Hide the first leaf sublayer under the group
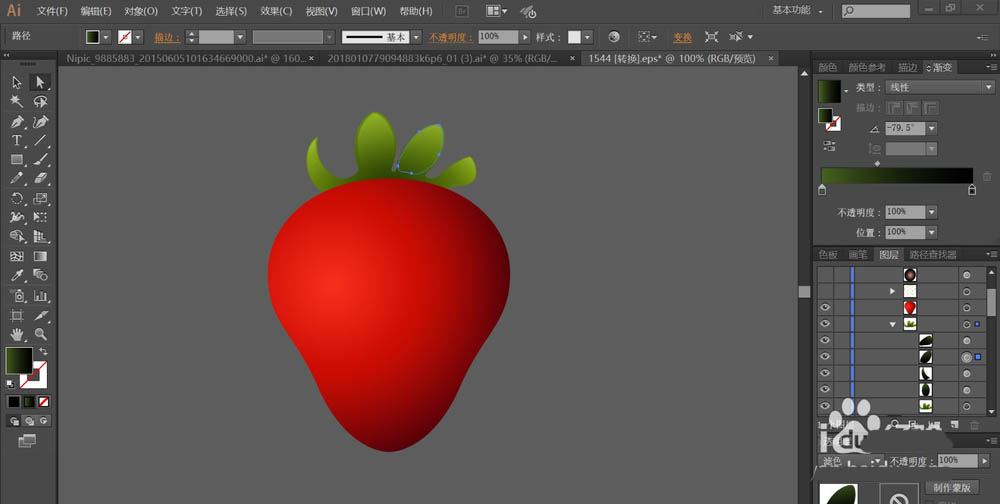The width and height of the screenshot is (1000, 504). click(x=825, y=341)
